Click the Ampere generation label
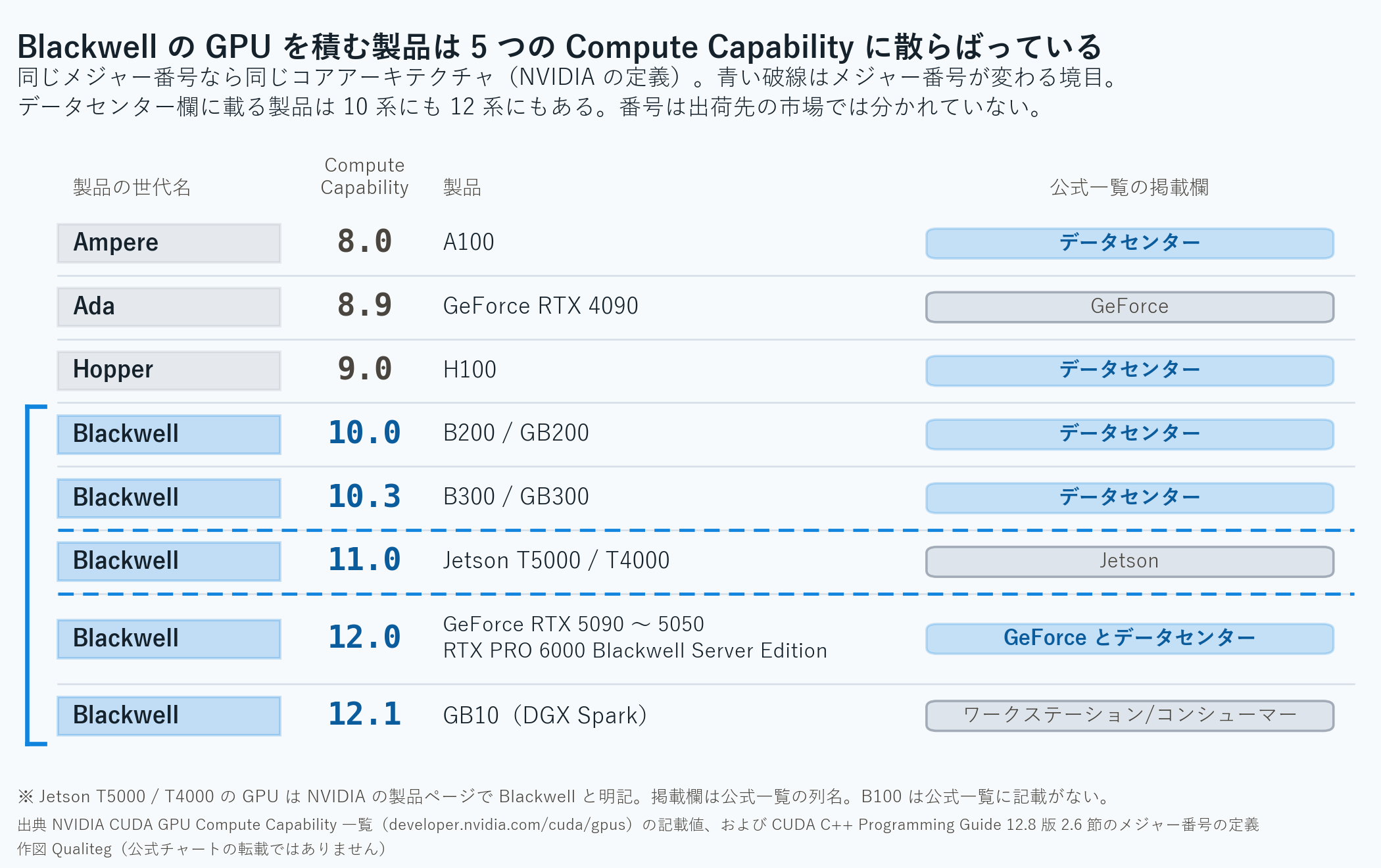 coord(169,243)
